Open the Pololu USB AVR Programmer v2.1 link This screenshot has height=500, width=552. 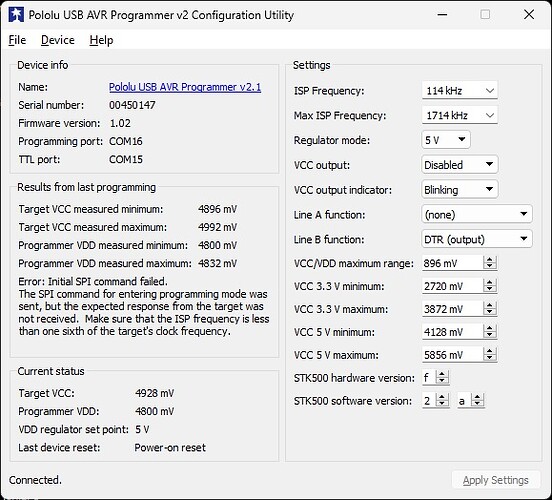point(185,87)
